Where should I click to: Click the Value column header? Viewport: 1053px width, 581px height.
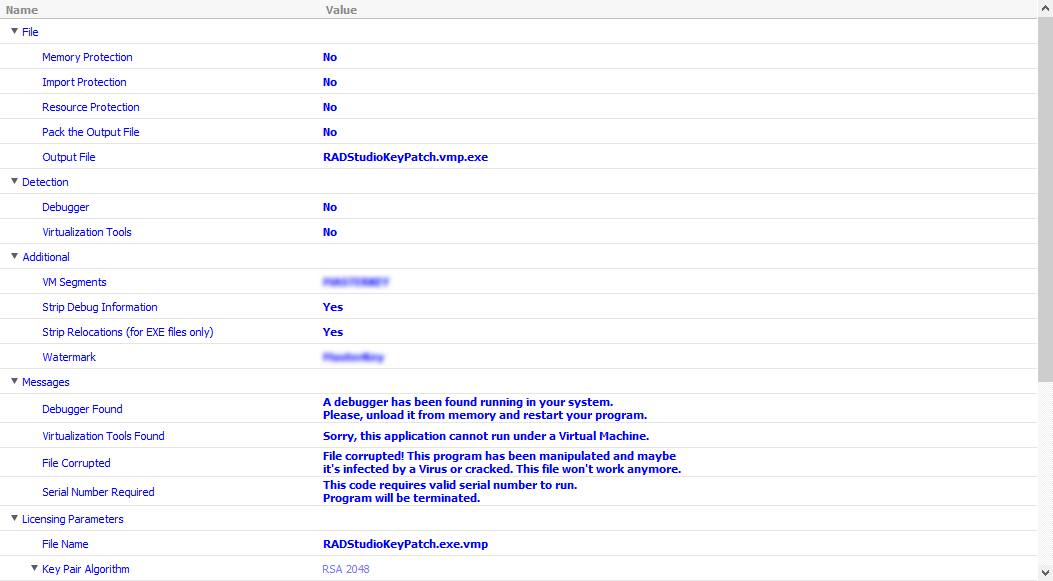pos(341,10)
